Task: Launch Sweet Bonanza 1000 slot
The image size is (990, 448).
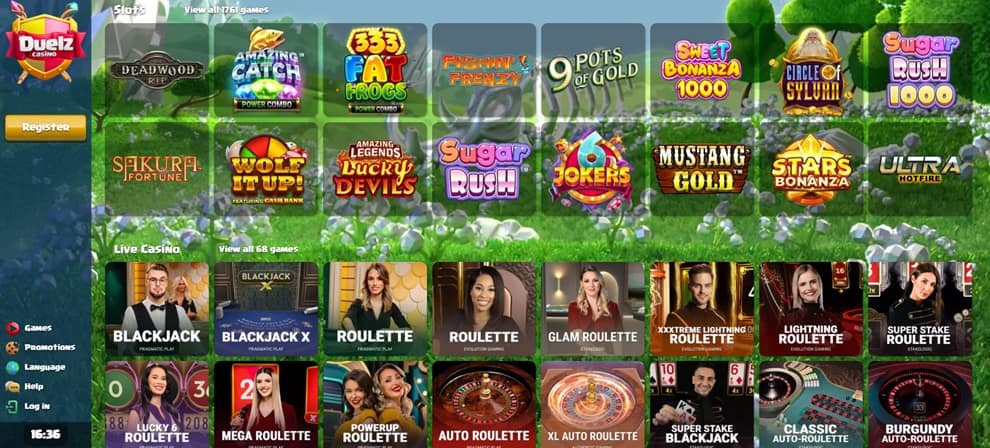Action: [x=701, y=70]
